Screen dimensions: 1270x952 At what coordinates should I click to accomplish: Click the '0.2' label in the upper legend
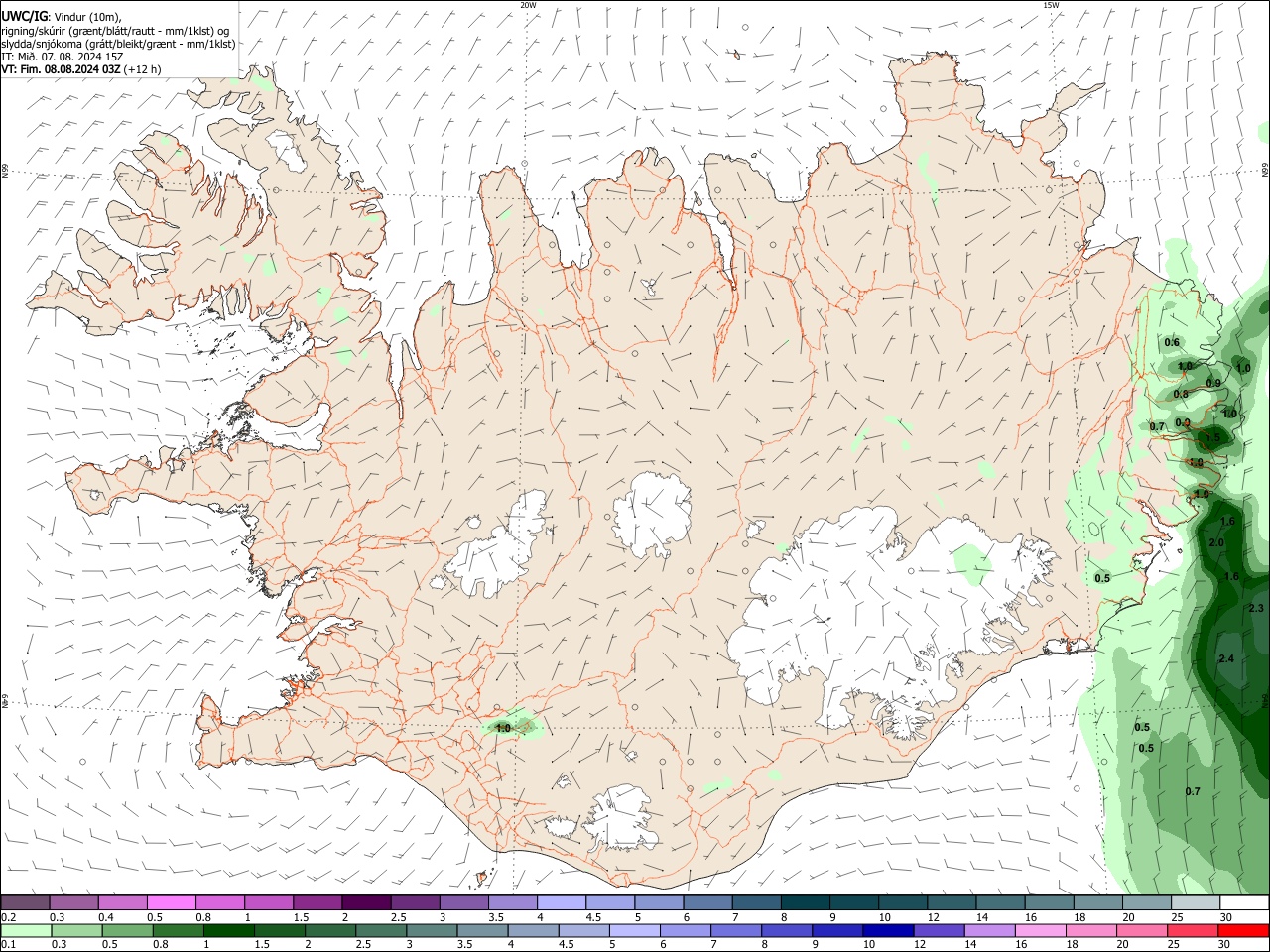point(9,917)
